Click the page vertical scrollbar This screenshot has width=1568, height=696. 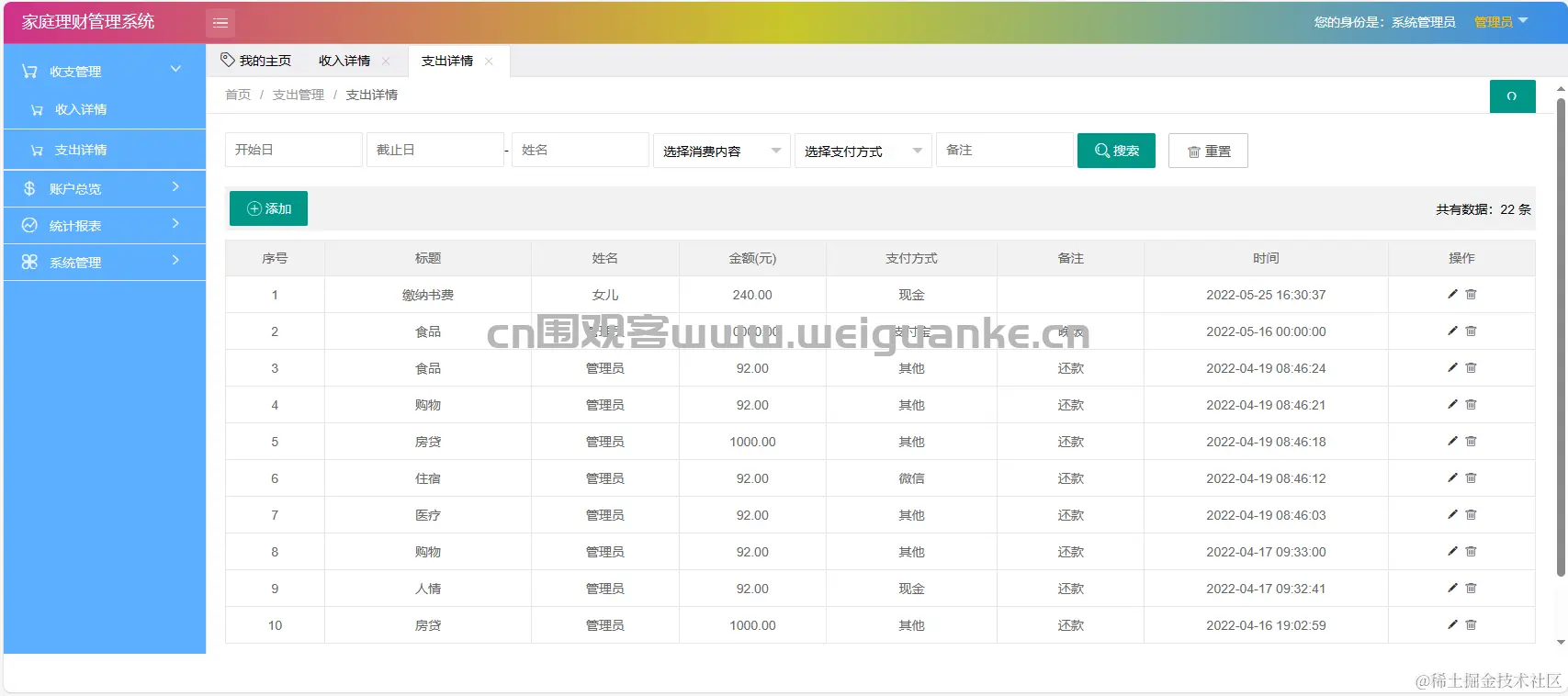(x=1561, y=340)
